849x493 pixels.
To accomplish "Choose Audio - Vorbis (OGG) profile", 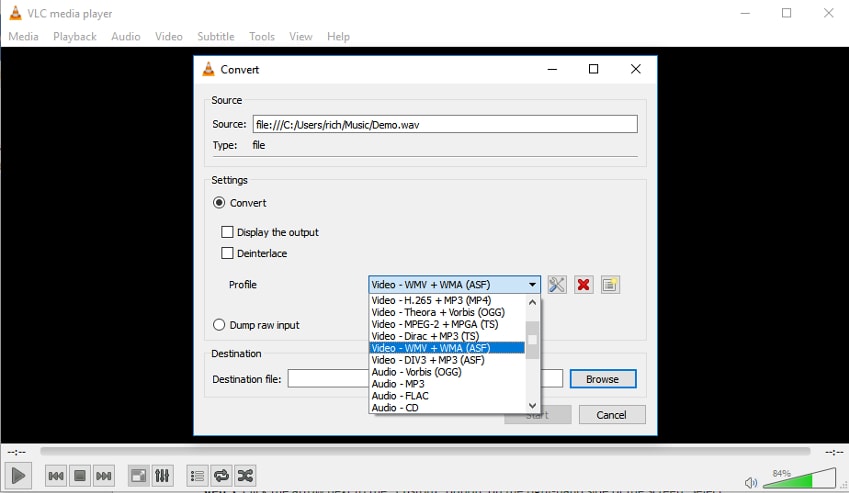I will (x=447, y=372).
